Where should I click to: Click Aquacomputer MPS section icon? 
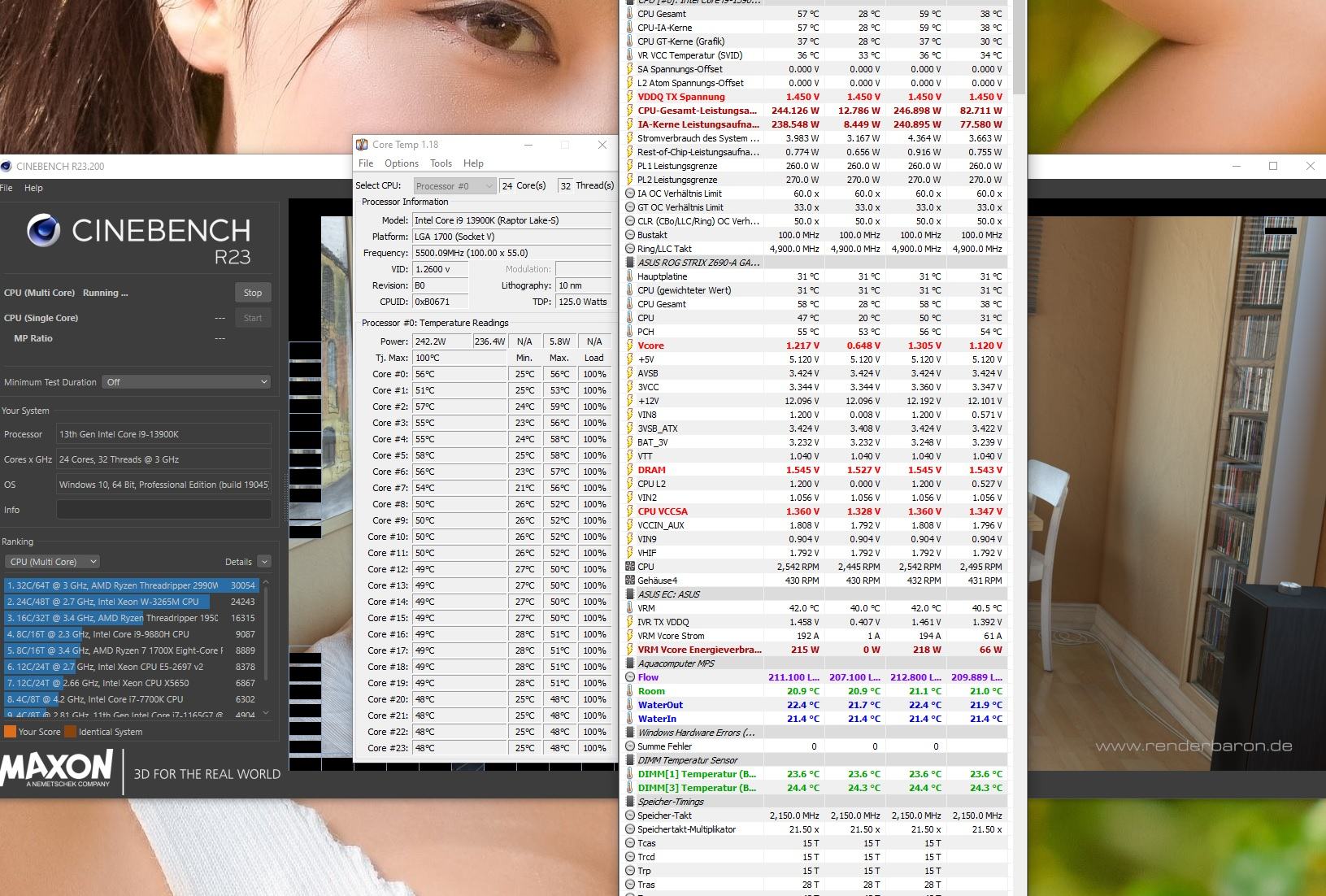(630, 663)
